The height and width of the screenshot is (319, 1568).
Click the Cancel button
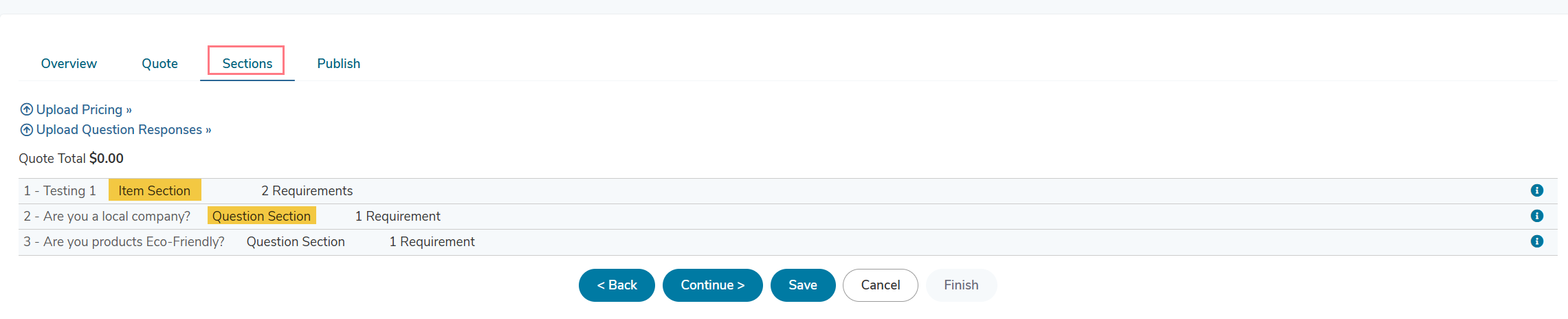pyautogui.click(x=881, y=285)
